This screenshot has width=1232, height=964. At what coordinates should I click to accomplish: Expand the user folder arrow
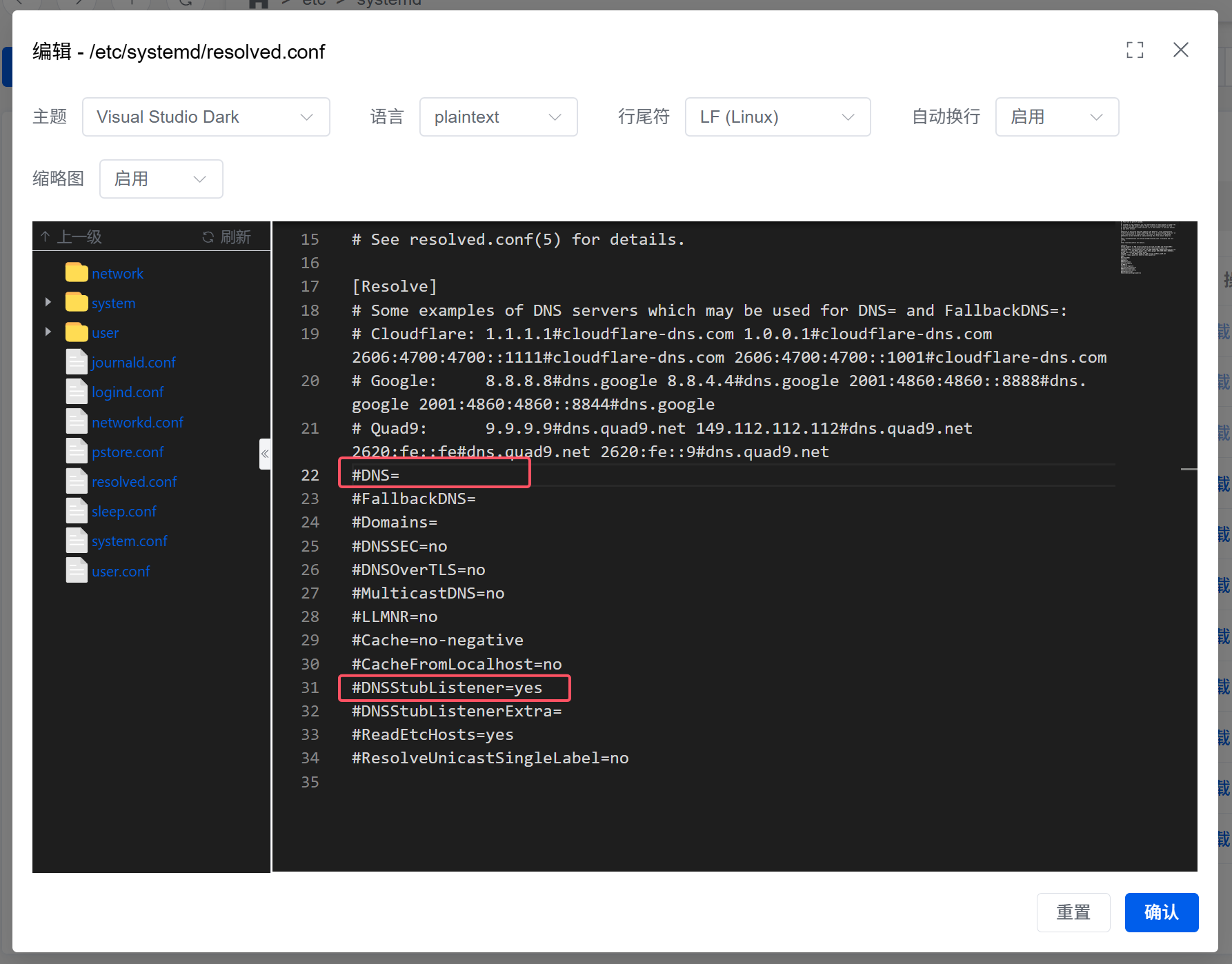48,332
